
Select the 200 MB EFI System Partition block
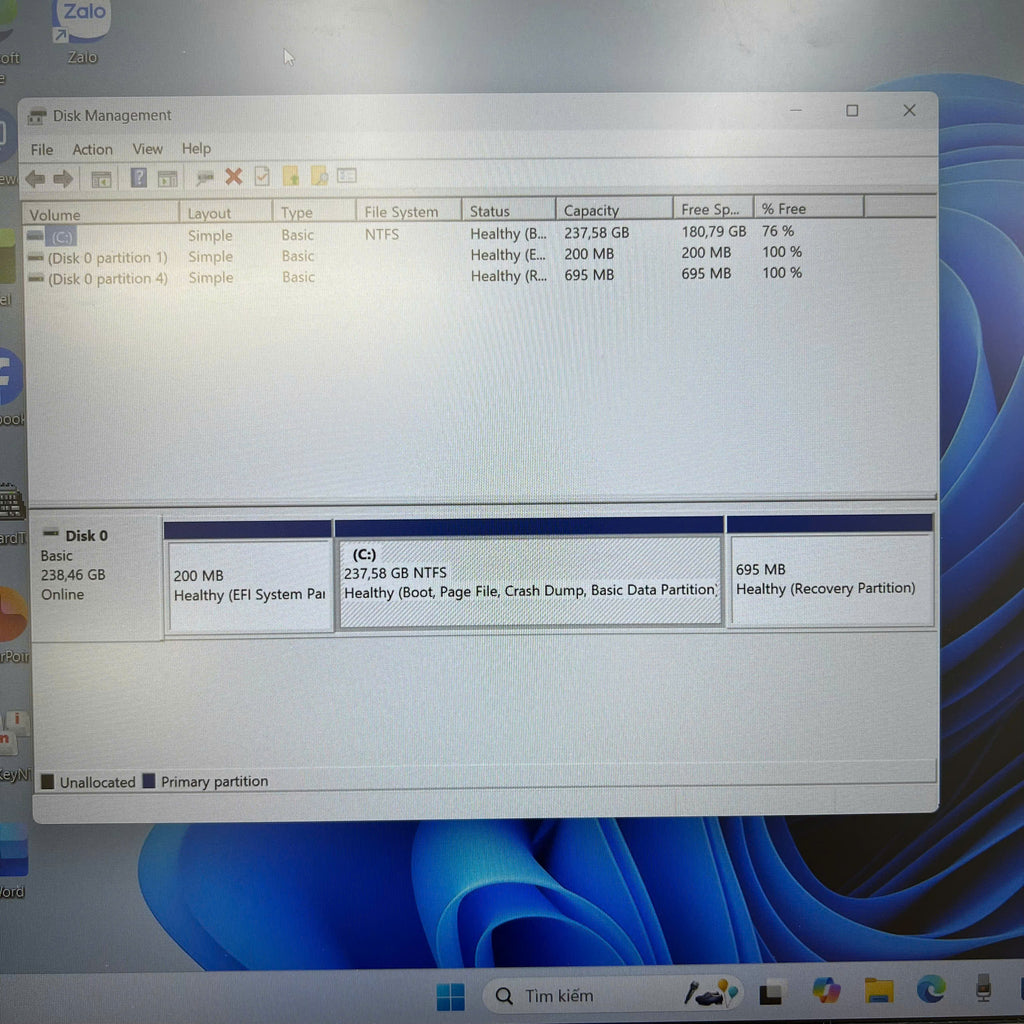tap(249, 585)
